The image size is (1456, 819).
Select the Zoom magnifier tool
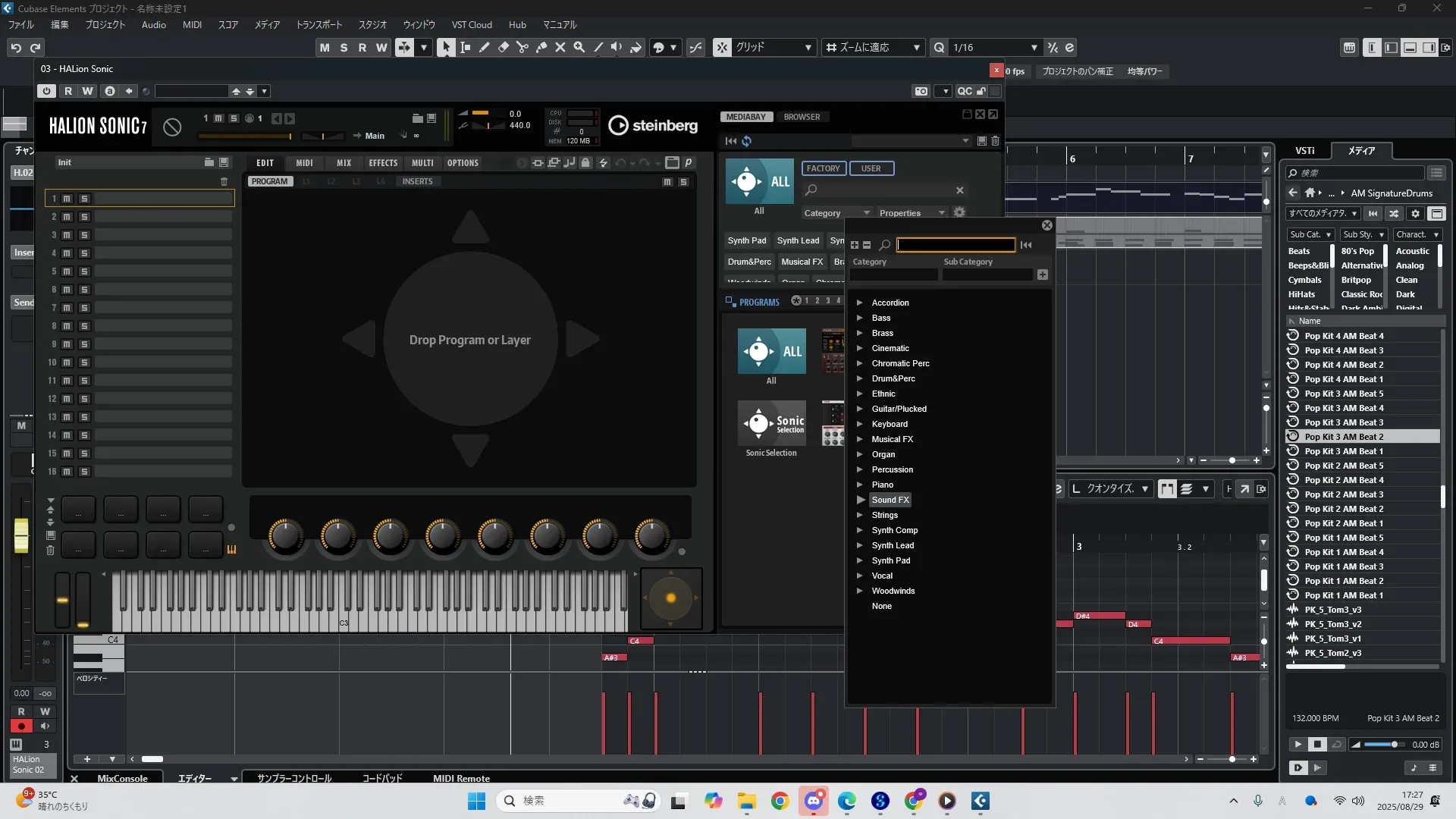(579, 47)
